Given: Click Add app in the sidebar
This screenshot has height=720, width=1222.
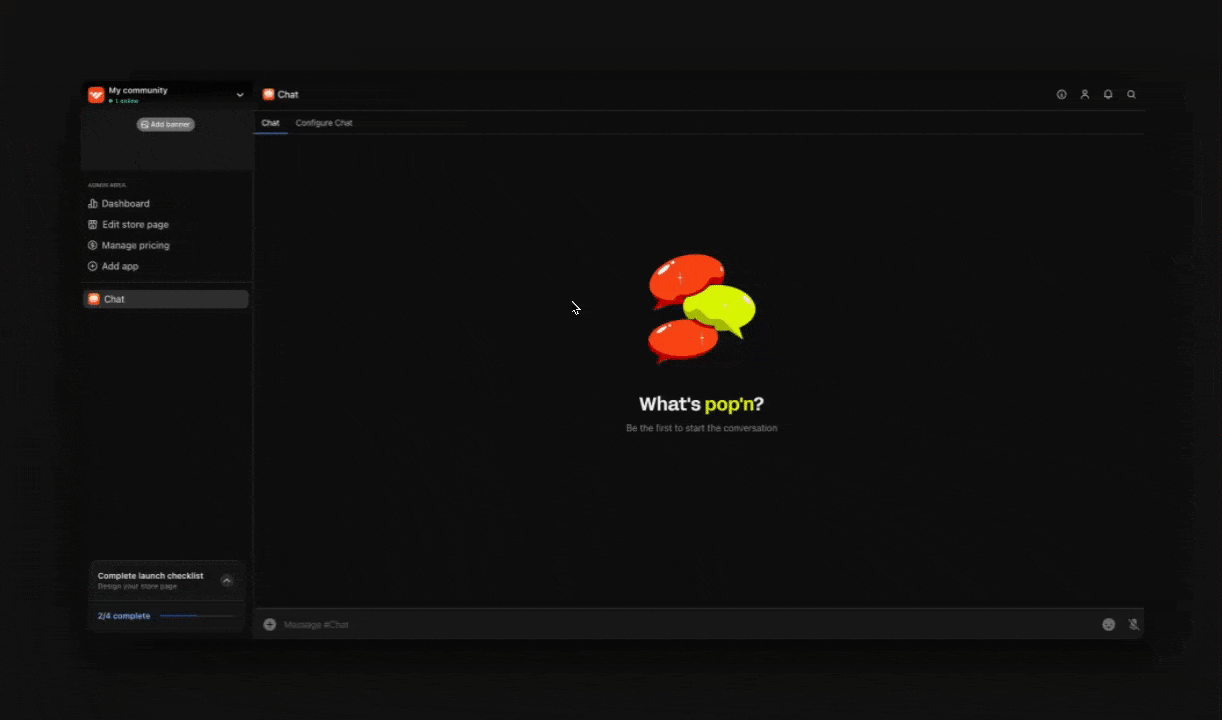Looking at the screenshot, I should (113, 266).
